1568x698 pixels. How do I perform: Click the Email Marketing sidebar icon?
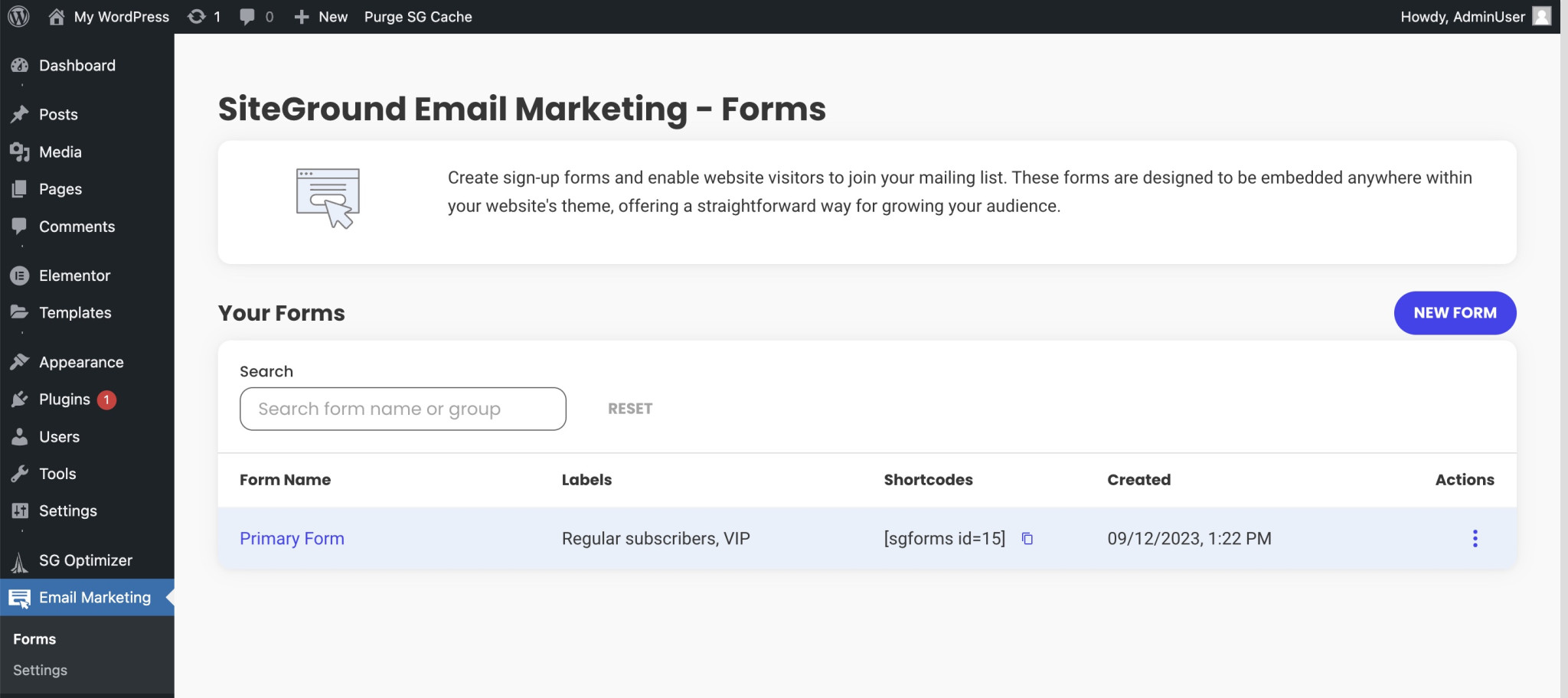[x=20, y=599]
